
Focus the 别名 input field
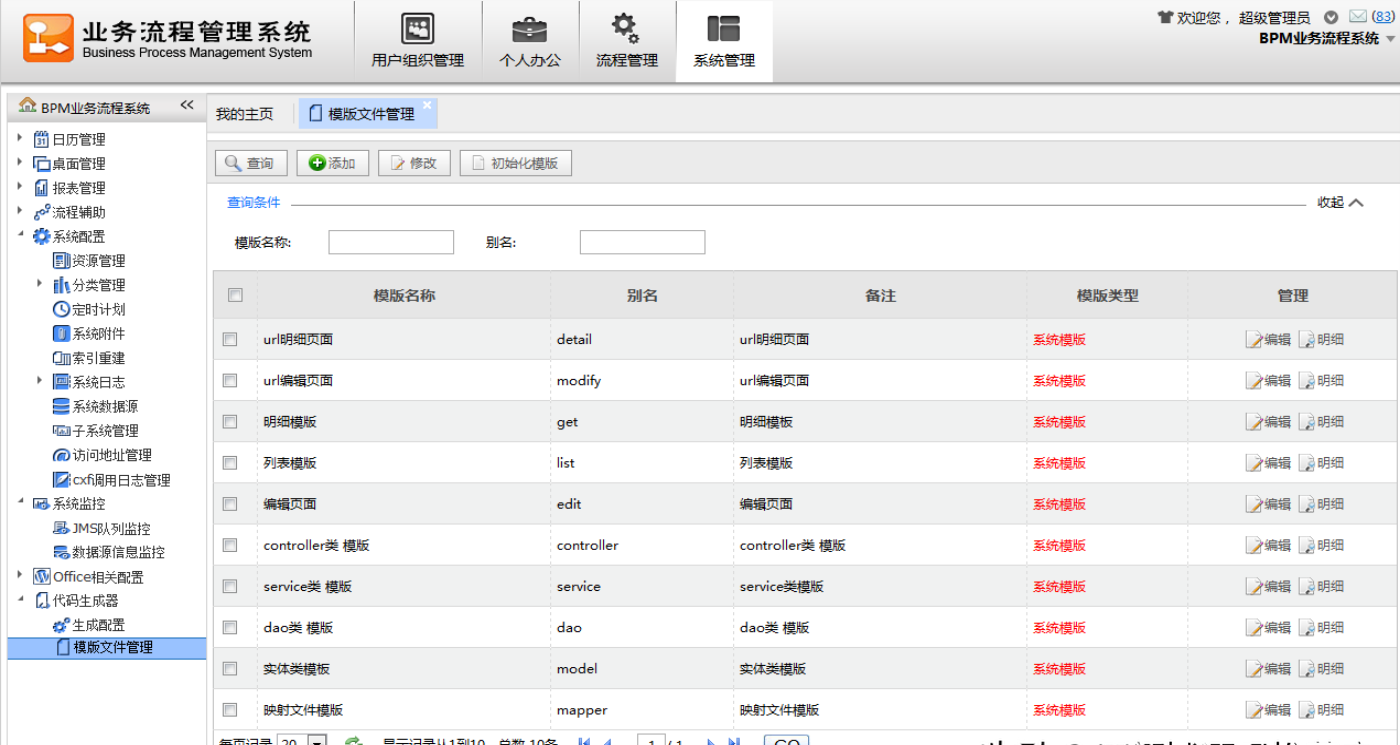pyautogui.click(x=642, y=242)
